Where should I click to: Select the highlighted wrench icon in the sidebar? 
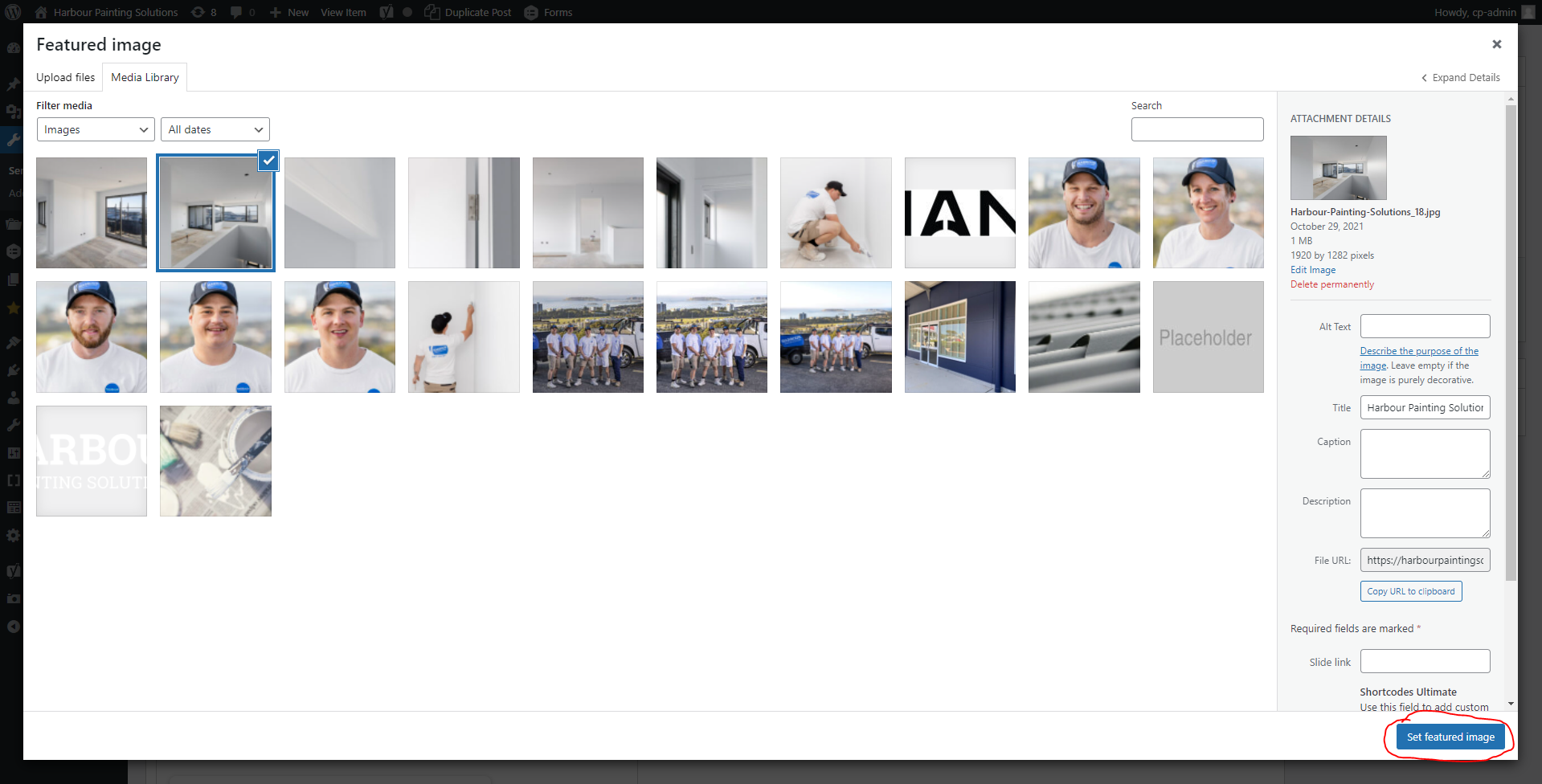coord(13,140)
